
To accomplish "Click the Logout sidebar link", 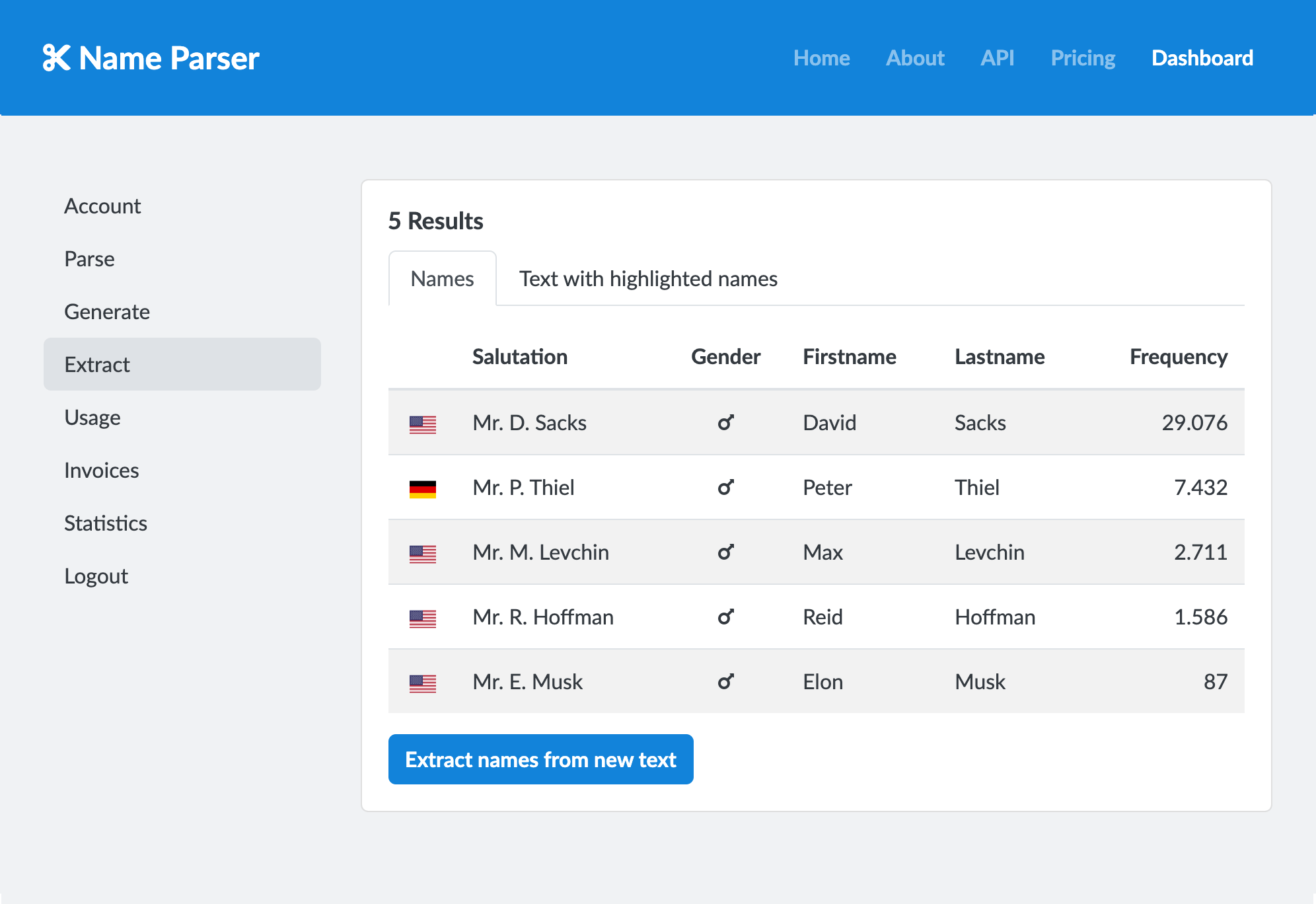I will (x=98, y=575).
